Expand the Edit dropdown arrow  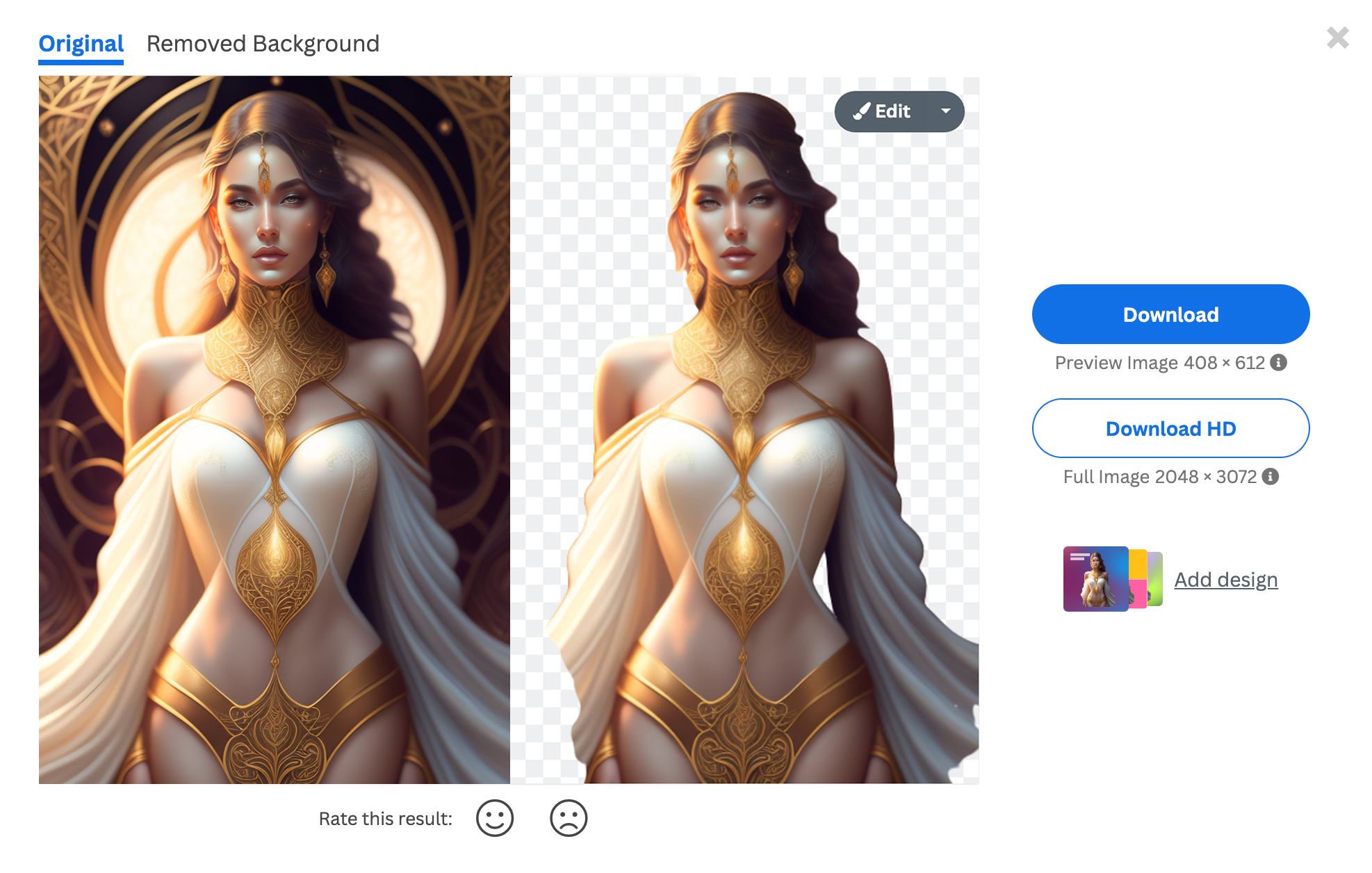tap(946, 111)
